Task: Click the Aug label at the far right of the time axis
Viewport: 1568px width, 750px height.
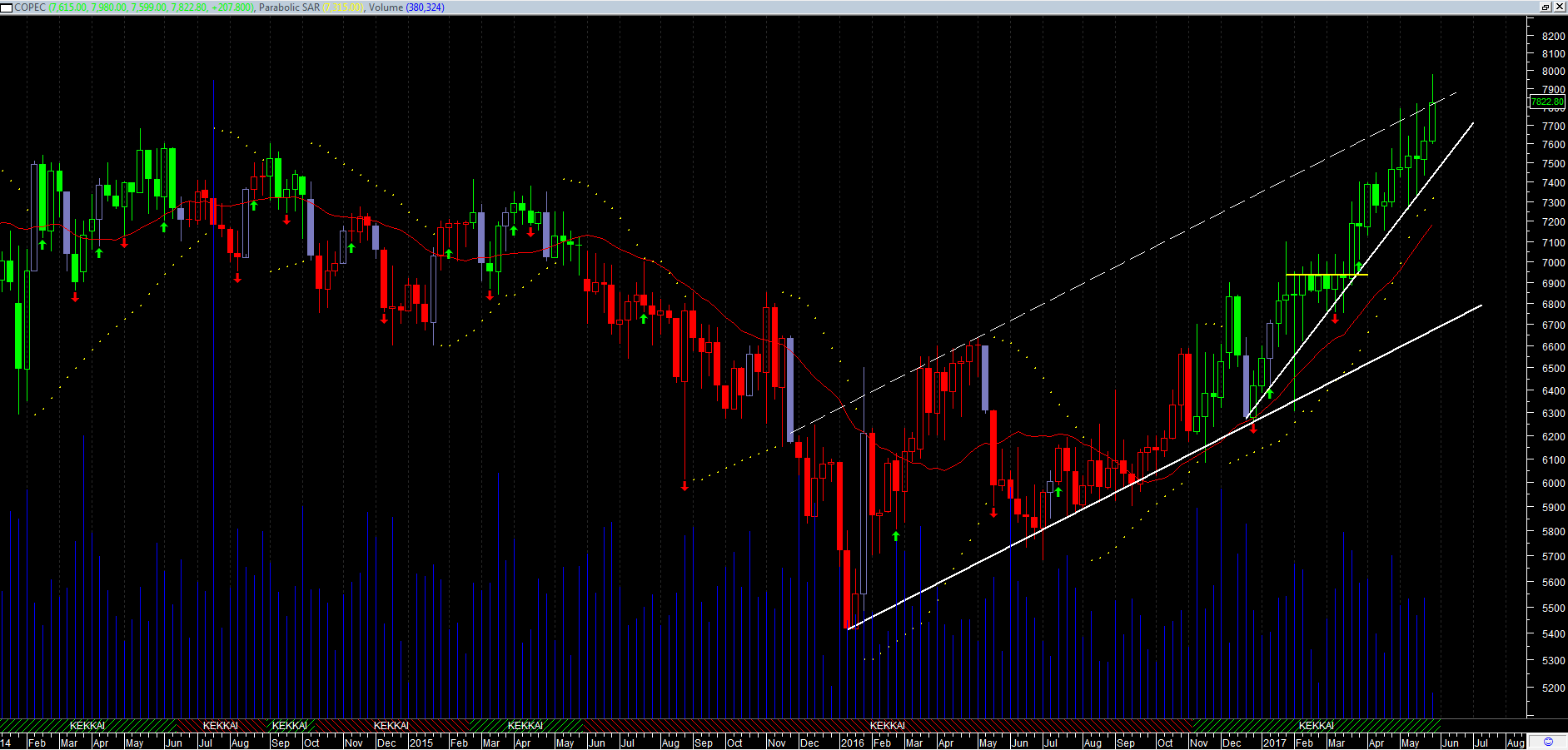Action: (x=1516, y=743)
